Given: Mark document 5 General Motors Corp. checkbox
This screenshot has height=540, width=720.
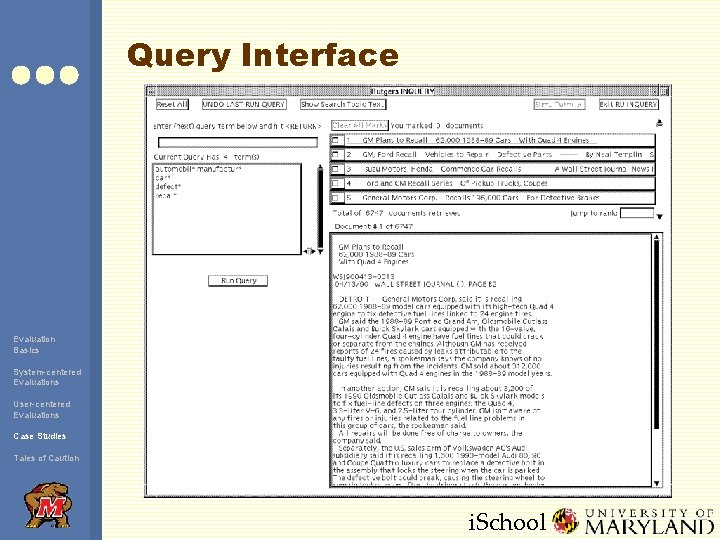Looking at the screenshot, I should [x=336, y=198].
